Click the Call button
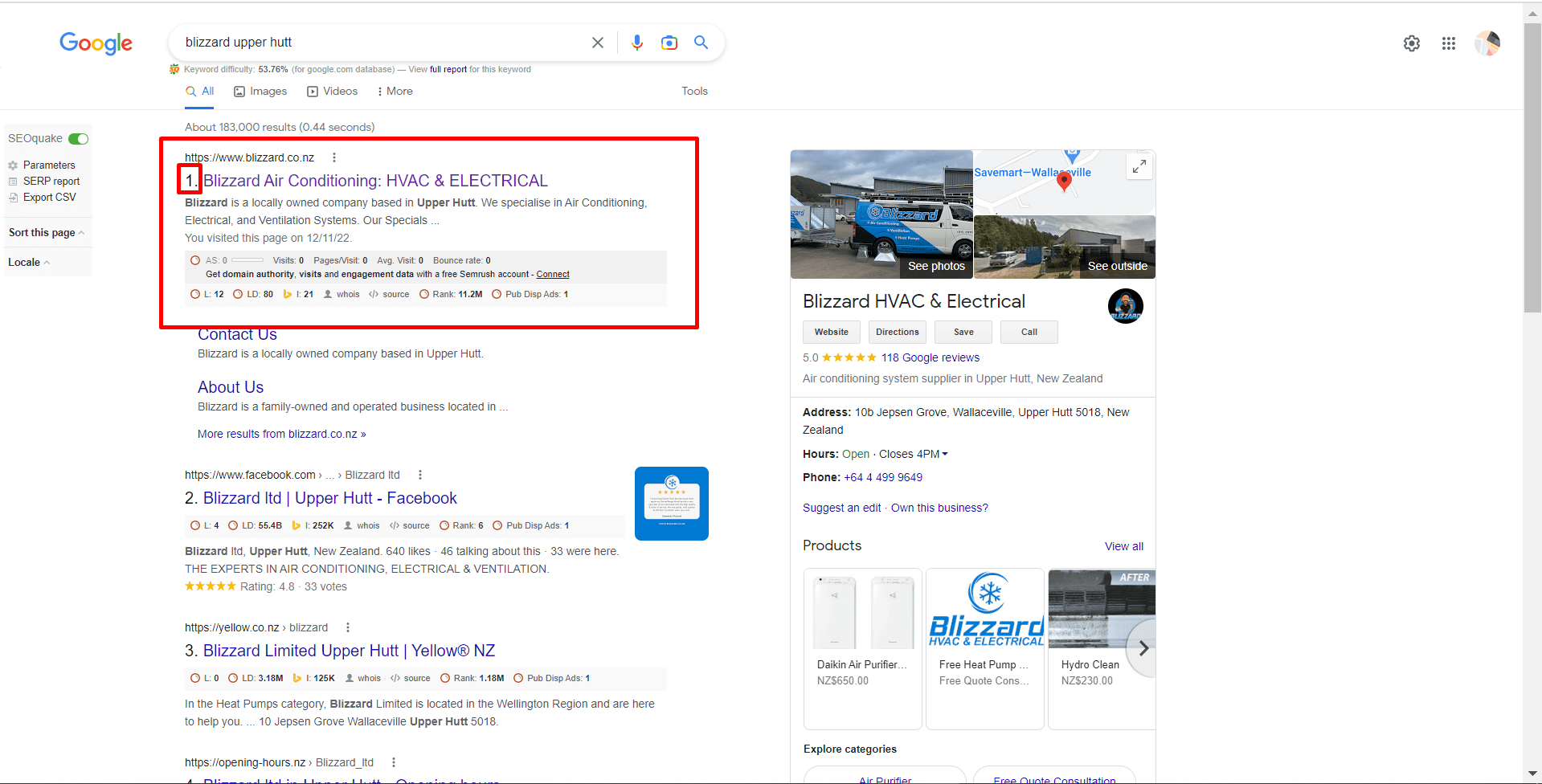1542x784 pixels. [1029, 333]
